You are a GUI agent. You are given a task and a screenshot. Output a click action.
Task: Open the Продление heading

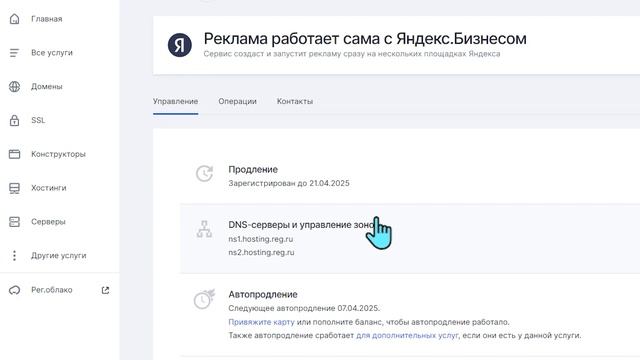(x=253, y=169)
